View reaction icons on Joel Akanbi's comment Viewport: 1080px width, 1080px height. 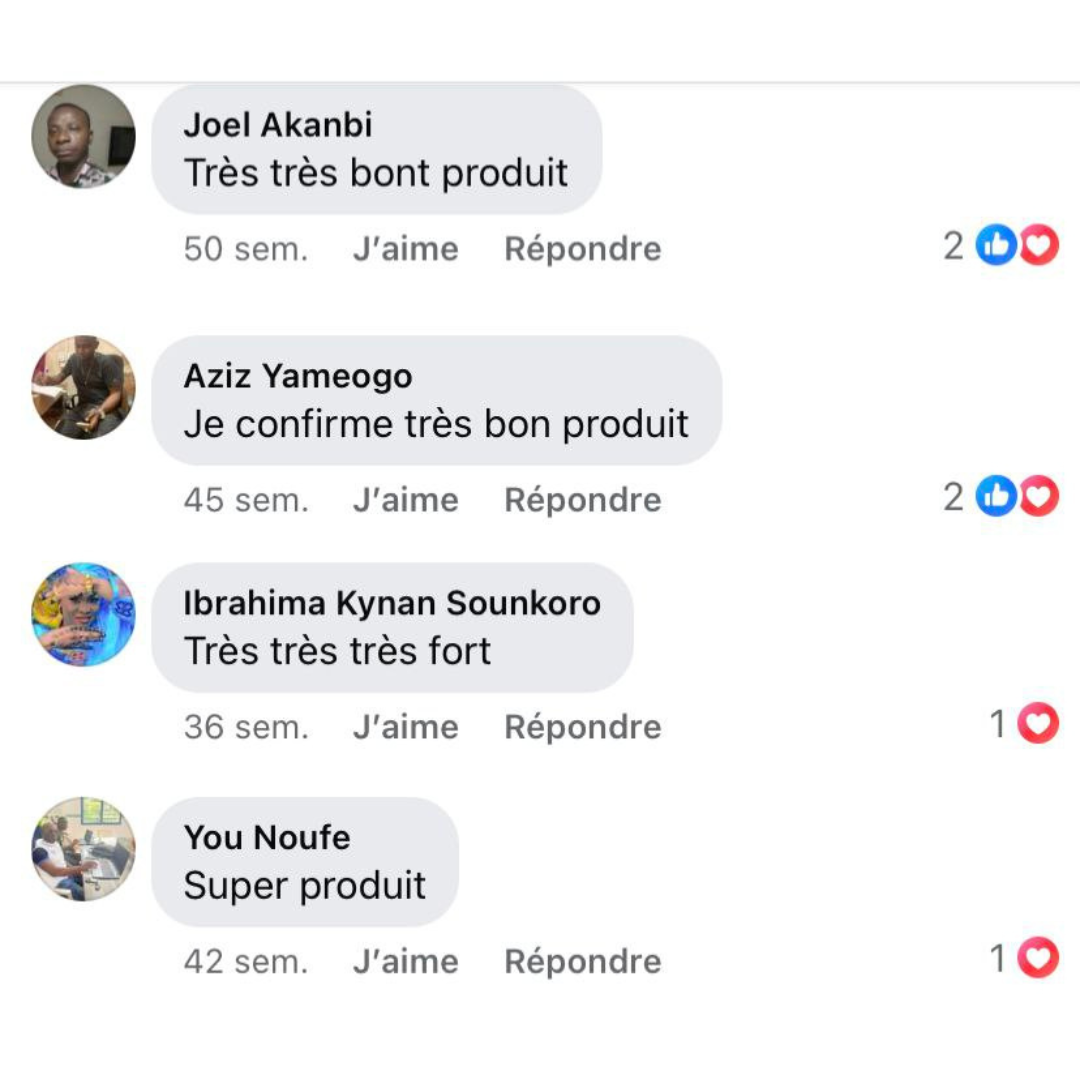pyautogui.click(x=1016, y=246)
